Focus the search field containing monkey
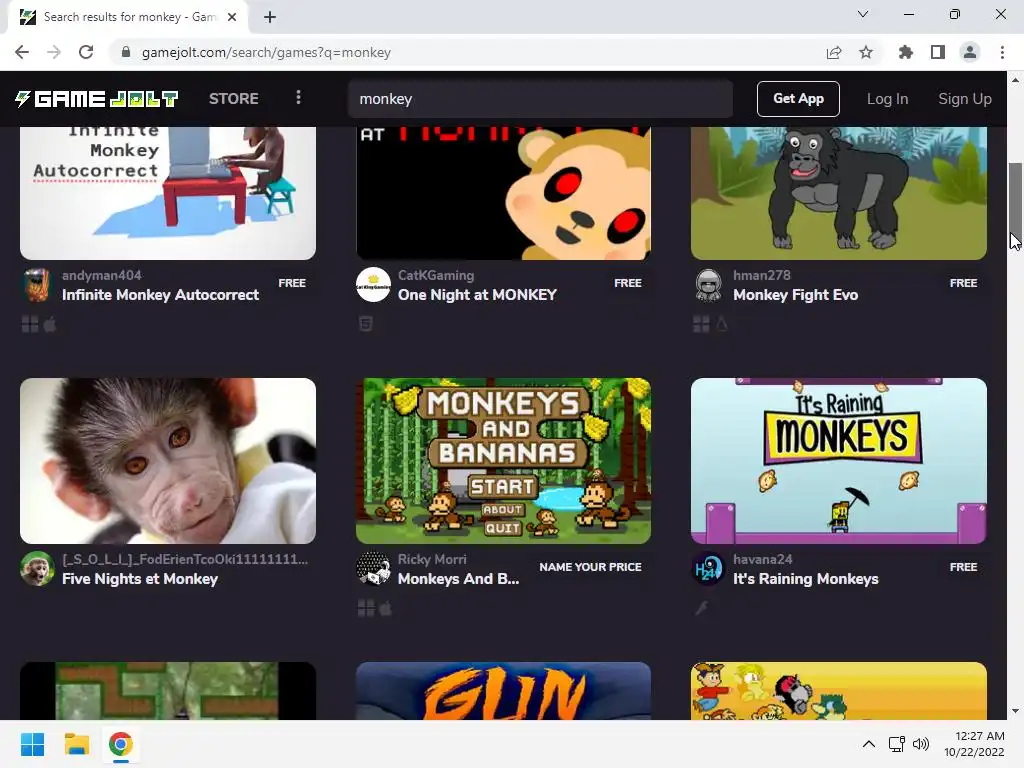 540,99
